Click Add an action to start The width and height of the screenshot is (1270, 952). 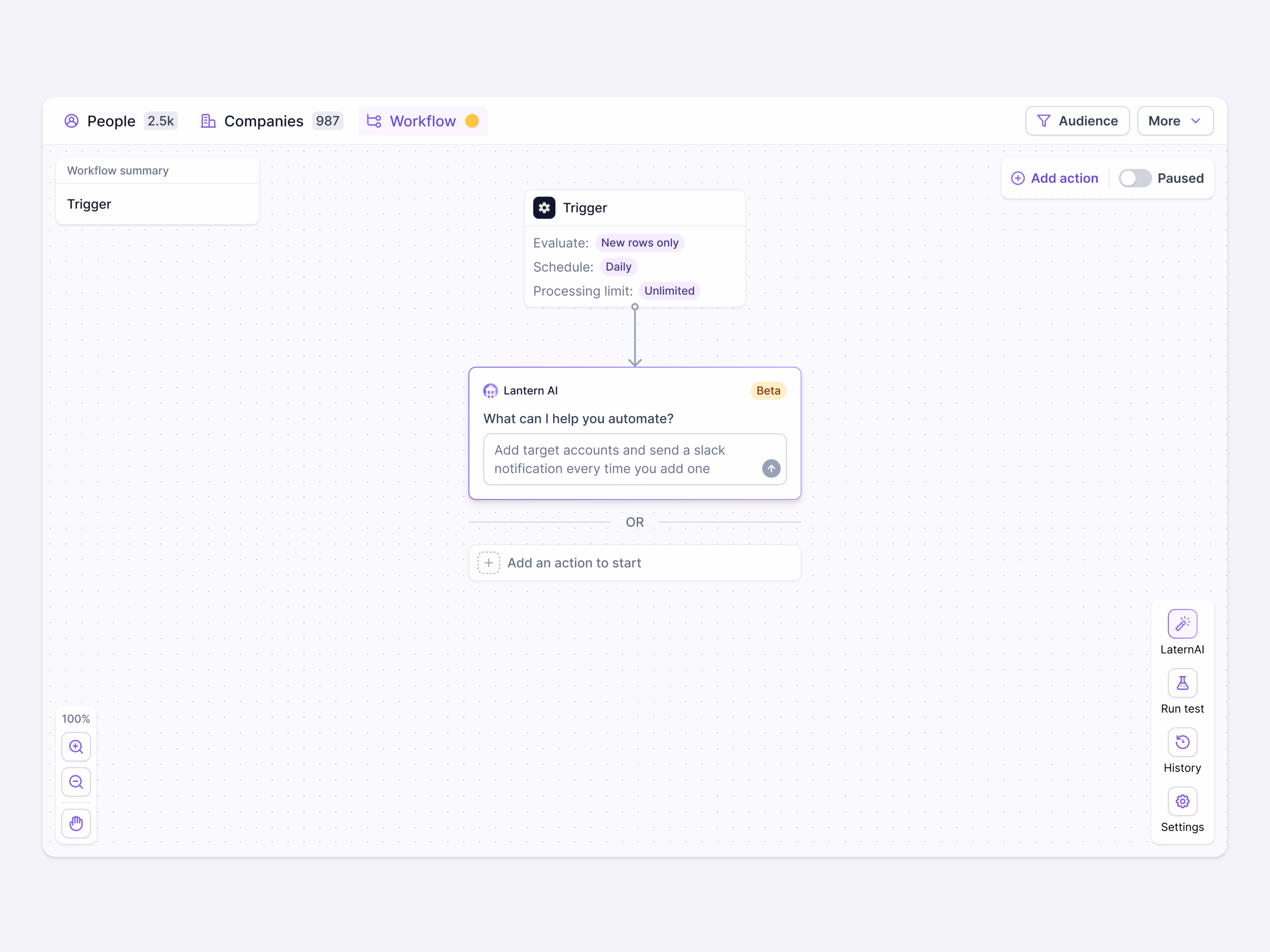(635, 563)
